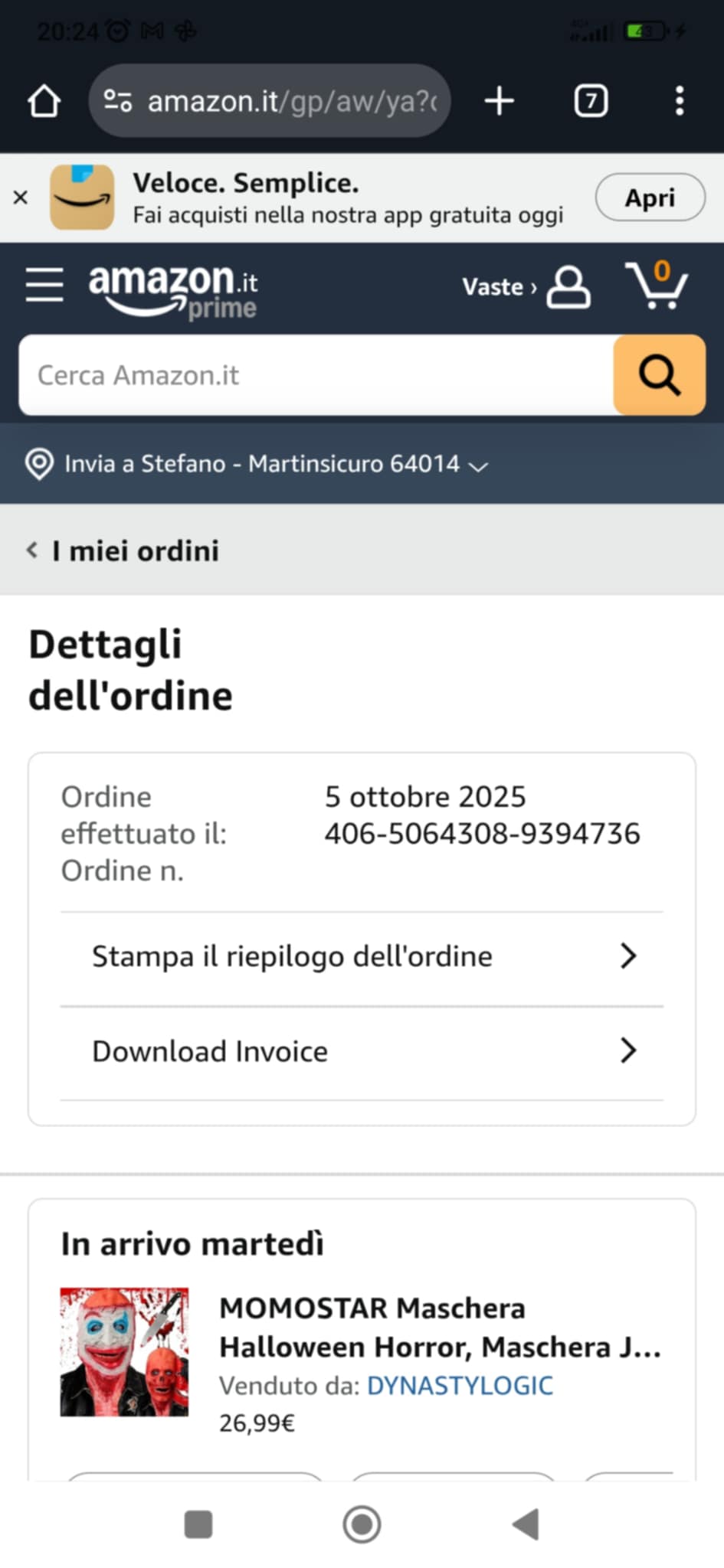Tap Veloce. Semplice. banner text

point(245,183)
